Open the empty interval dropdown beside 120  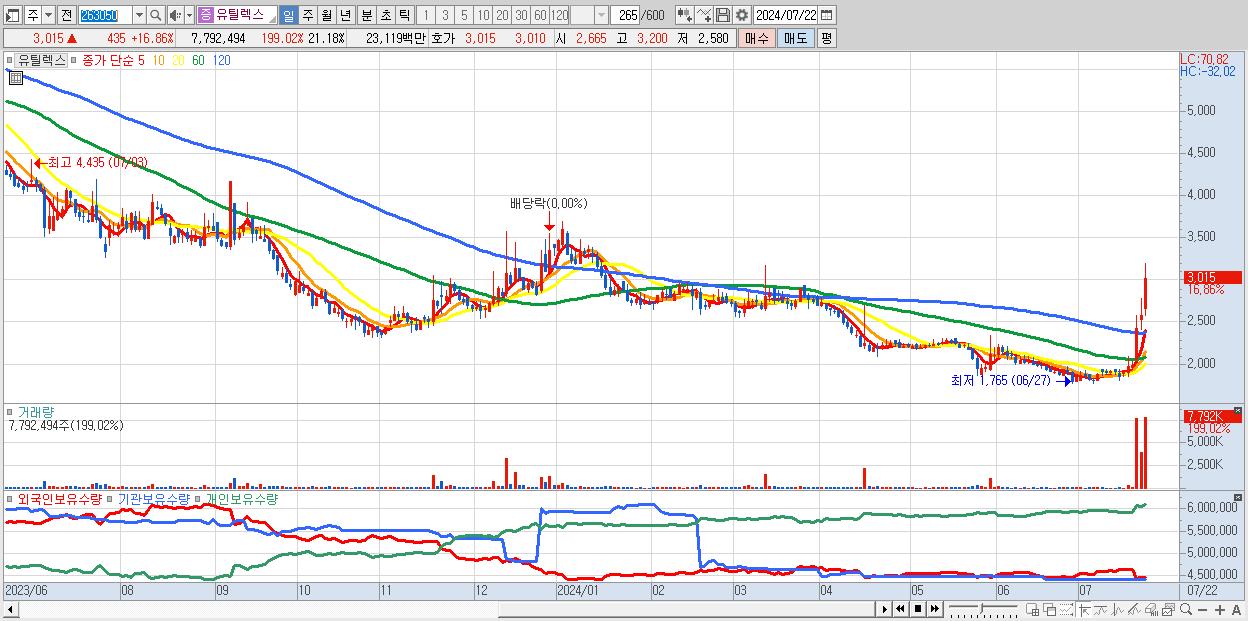pyautogui.click(x=601, y=15)
